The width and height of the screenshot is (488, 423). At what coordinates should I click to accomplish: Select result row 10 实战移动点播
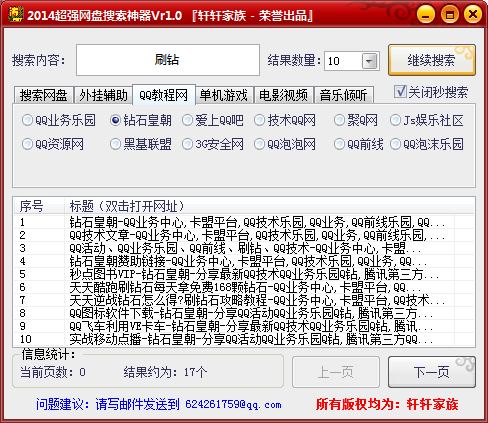tap(244, 339)
